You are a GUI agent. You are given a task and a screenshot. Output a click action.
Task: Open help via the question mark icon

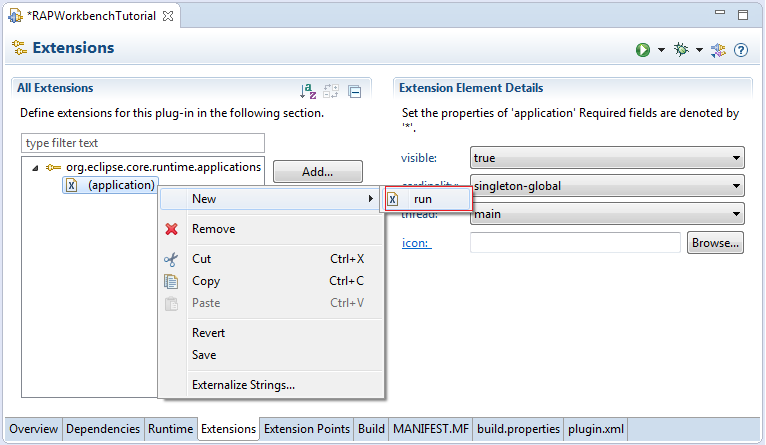pos(741,50)
